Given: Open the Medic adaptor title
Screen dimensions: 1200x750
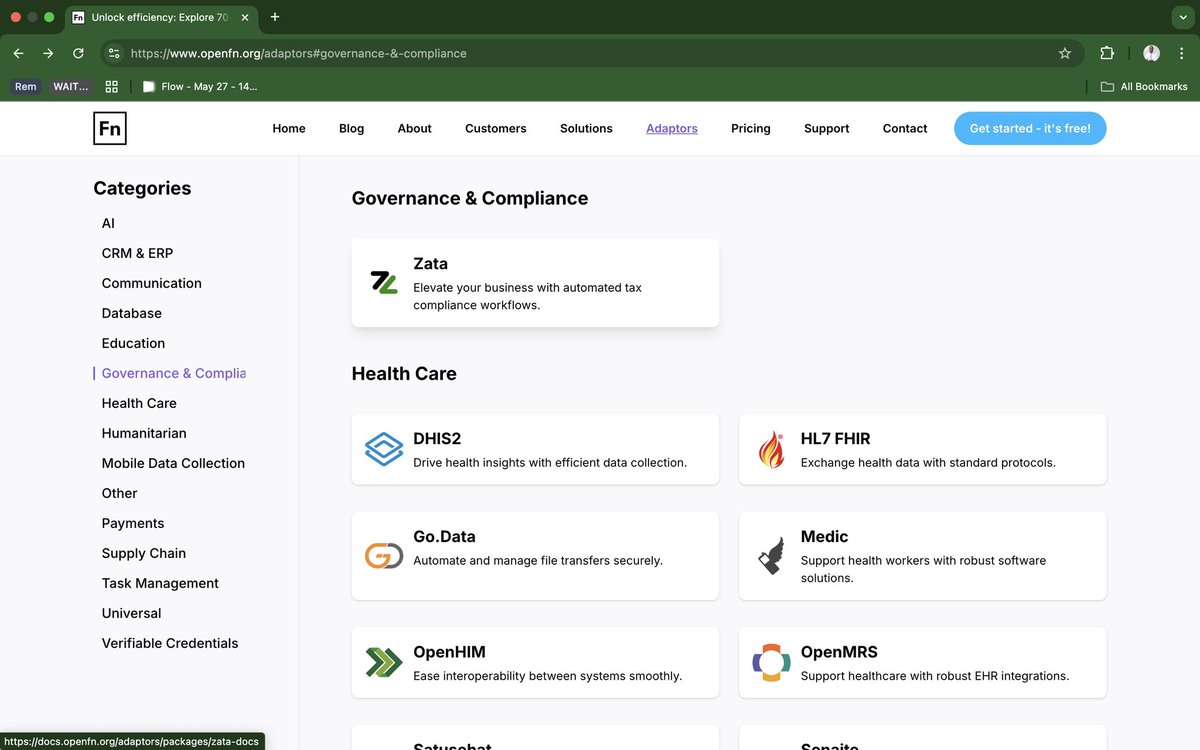Looking at the screenshot, I should [824, 537].
